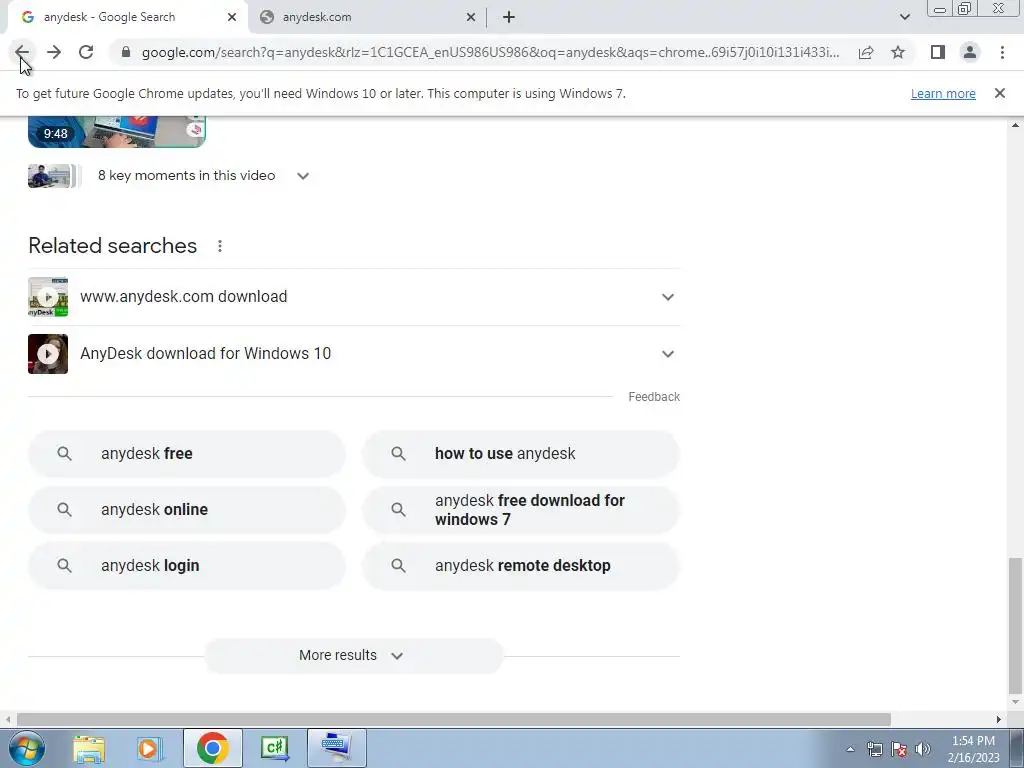Image resolution: width=1024 pixels, height=768 pixels.
Task: Open Chrome's three-dot menu
Action: 1002,52
